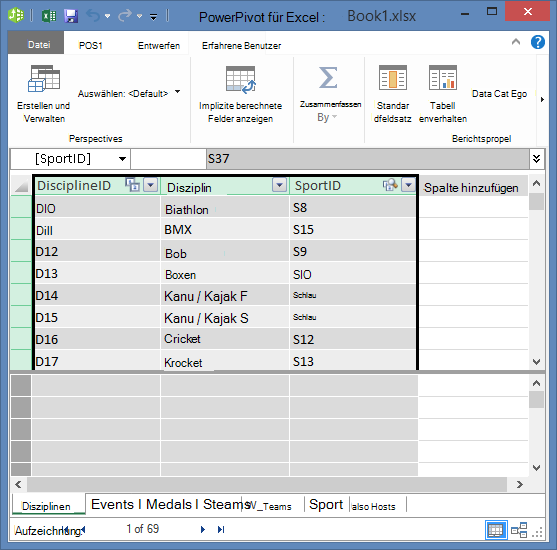Image resolution: width=557 pixels, height=550 pixels.
Task: Switch to the Hosts sheet tab
Action: 373,507
